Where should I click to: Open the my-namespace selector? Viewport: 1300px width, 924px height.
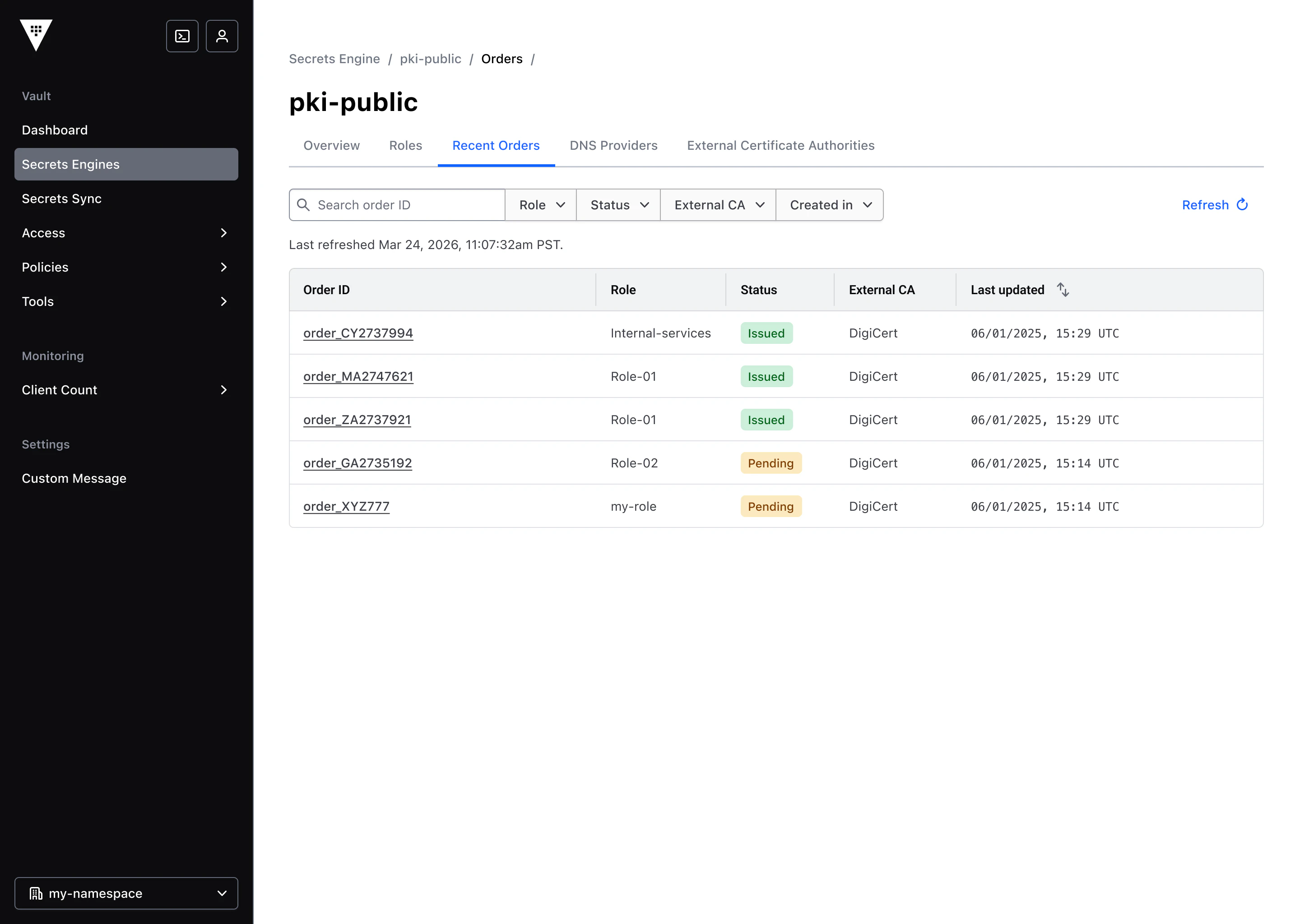tap(126, 893)
